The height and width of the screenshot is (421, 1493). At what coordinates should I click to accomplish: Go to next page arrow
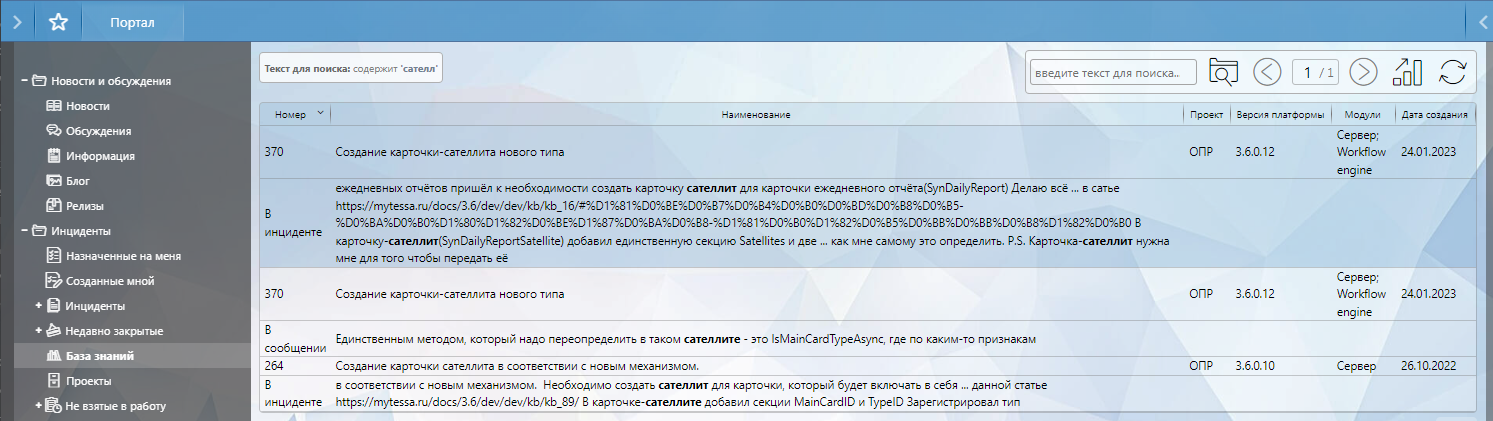pyautogui.click(x=1363, y=72)
